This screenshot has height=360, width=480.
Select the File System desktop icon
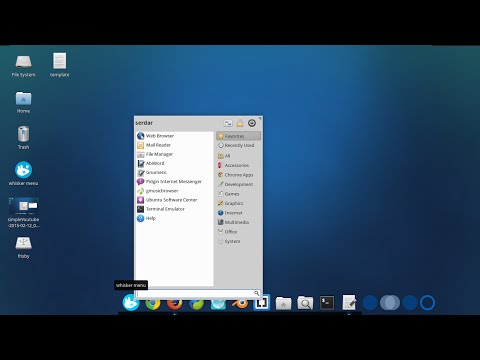23,66
